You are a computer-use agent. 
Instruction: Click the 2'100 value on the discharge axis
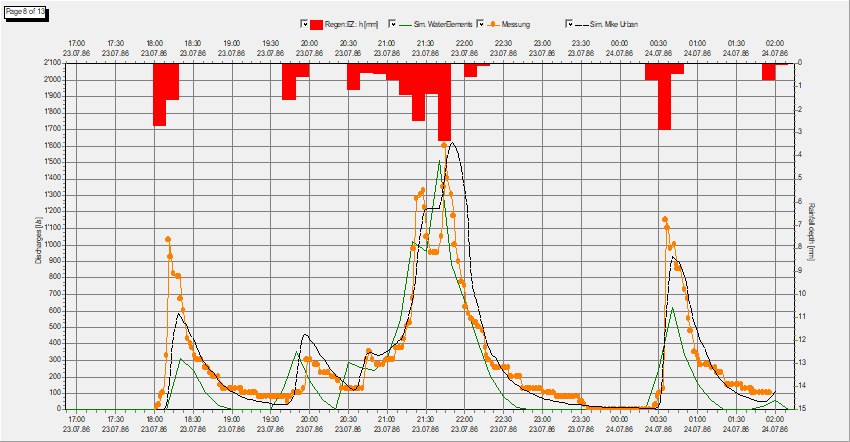click(x=54, y=63)
